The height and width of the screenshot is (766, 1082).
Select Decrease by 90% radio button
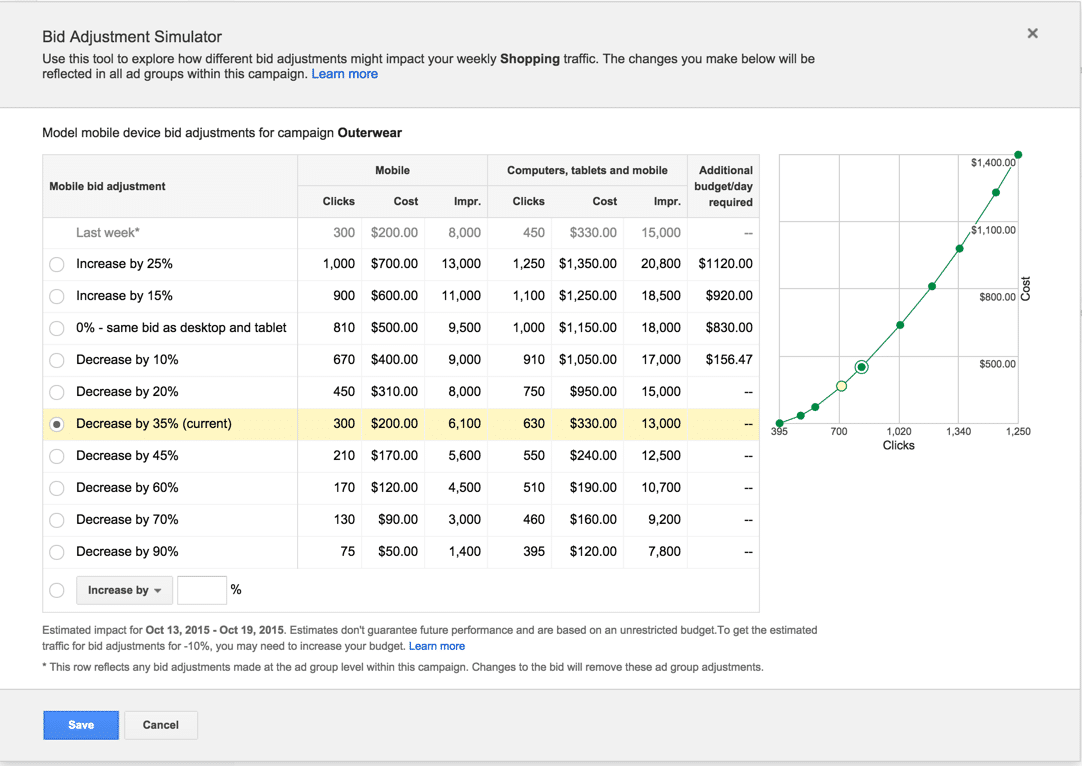pos(57,552)
